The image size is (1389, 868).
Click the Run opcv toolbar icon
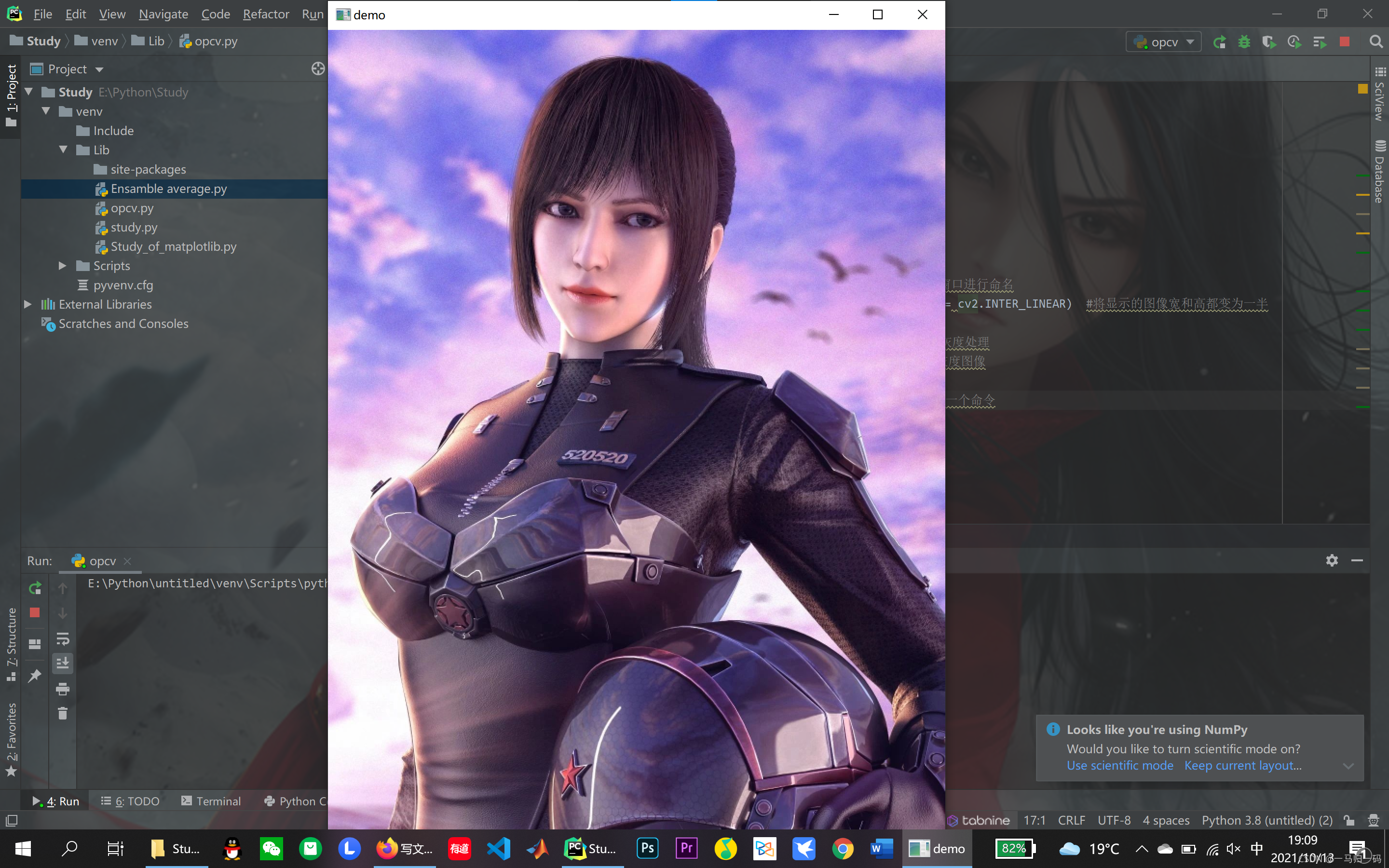pos(1219,42)
